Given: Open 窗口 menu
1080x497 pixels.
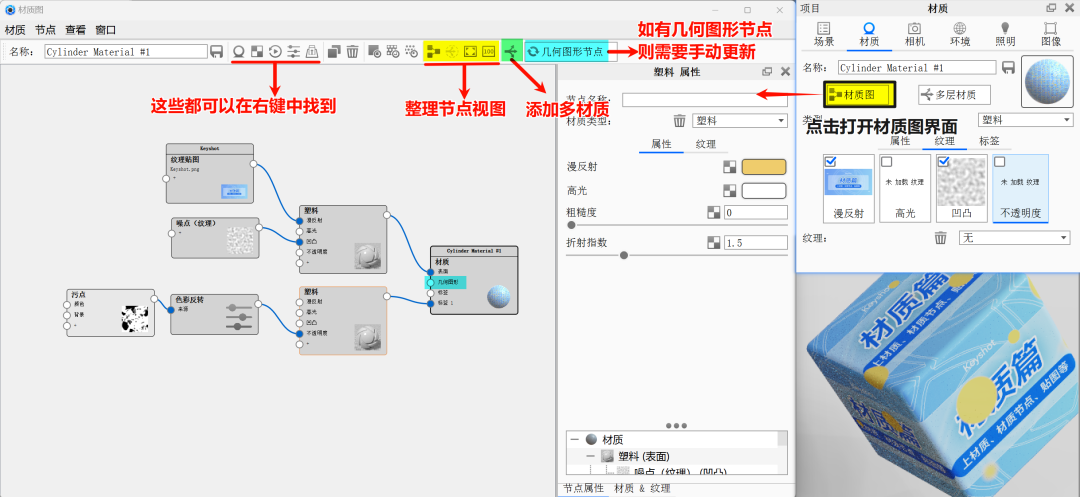Looking at the screenshot, I should (x=106, y=30).
